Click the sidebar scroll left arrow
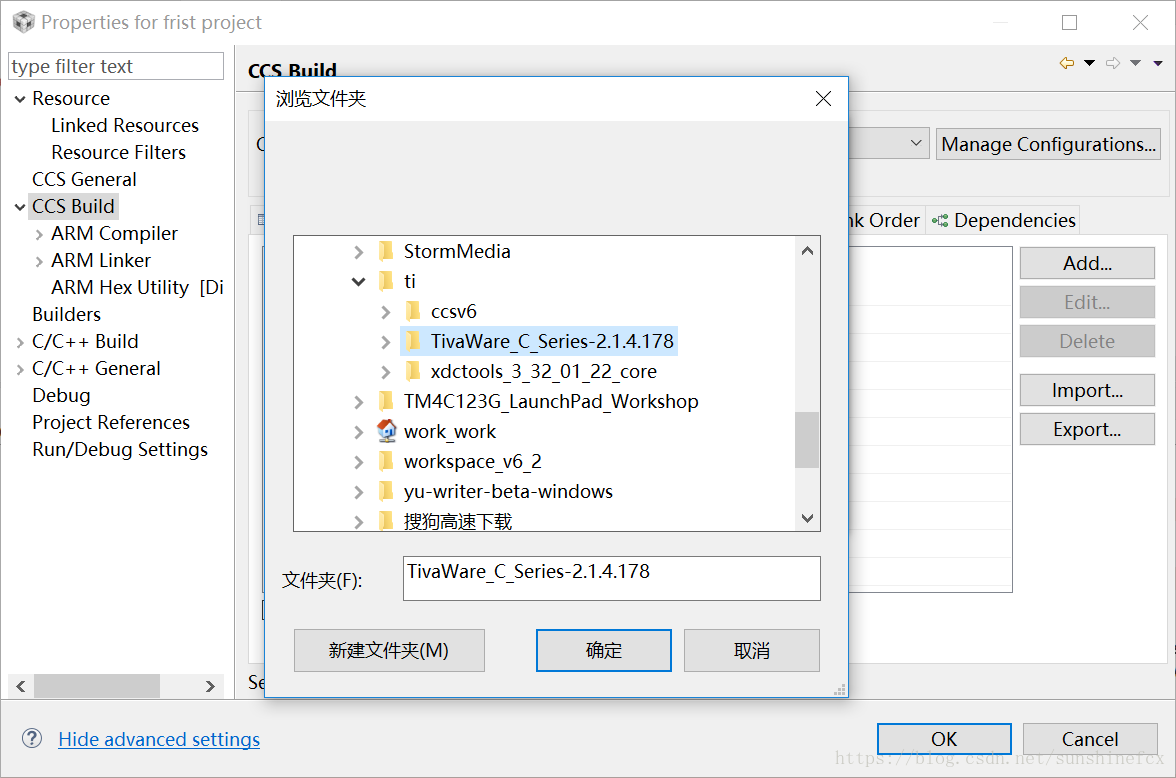 pyautogui.click(x=21, y=686)
